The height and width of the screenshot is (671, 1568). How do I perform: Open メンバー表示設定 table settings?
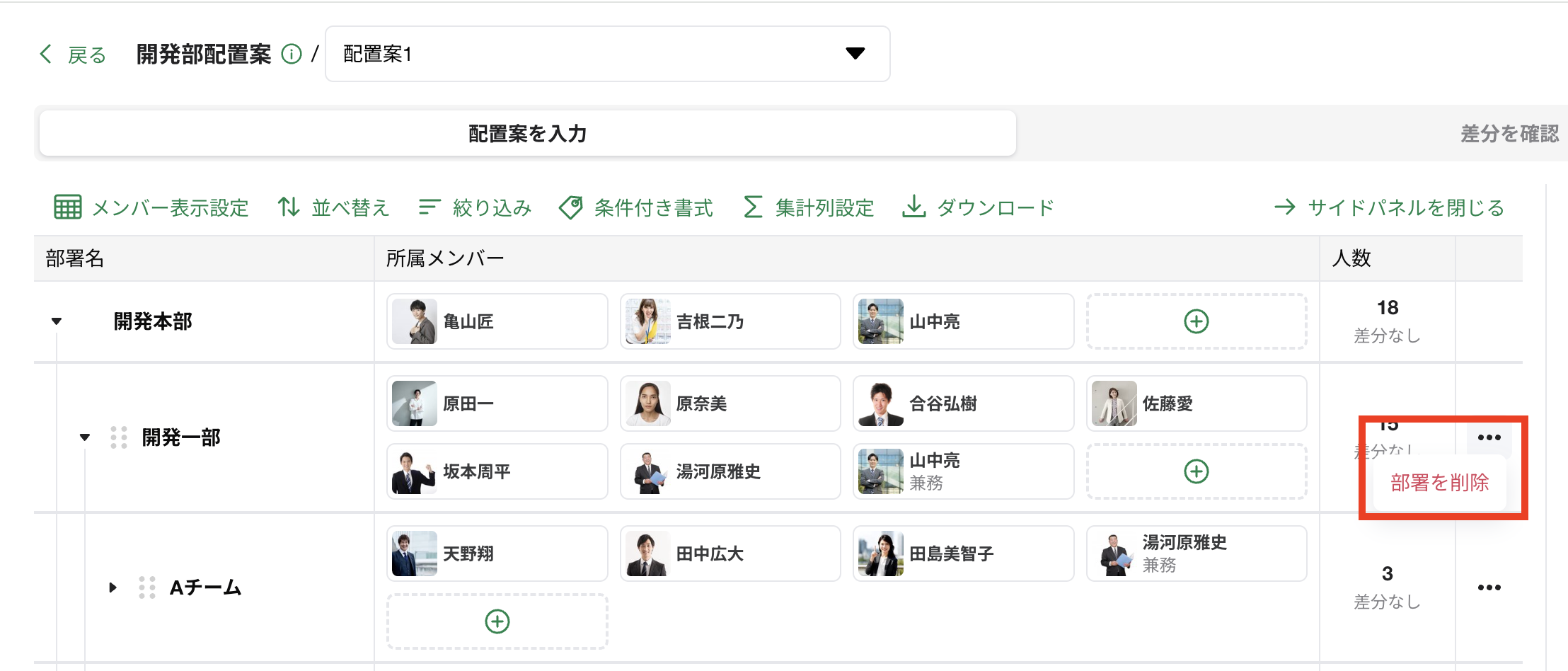tap(68, 207)
